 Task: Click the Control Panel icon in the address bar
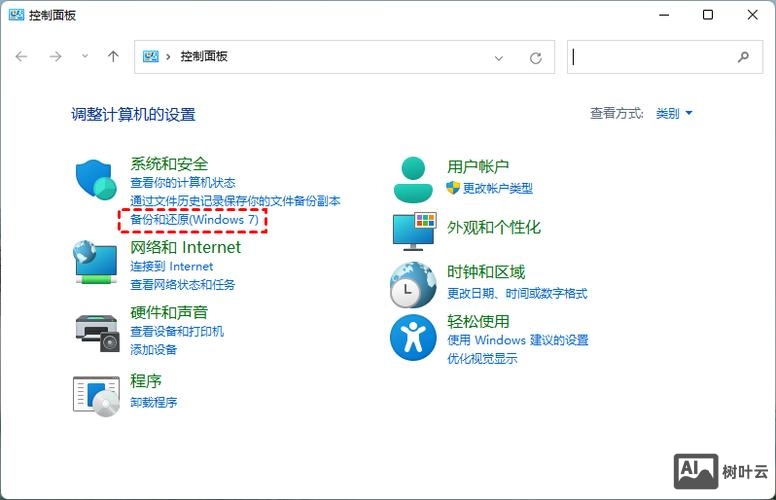point(150,56)
